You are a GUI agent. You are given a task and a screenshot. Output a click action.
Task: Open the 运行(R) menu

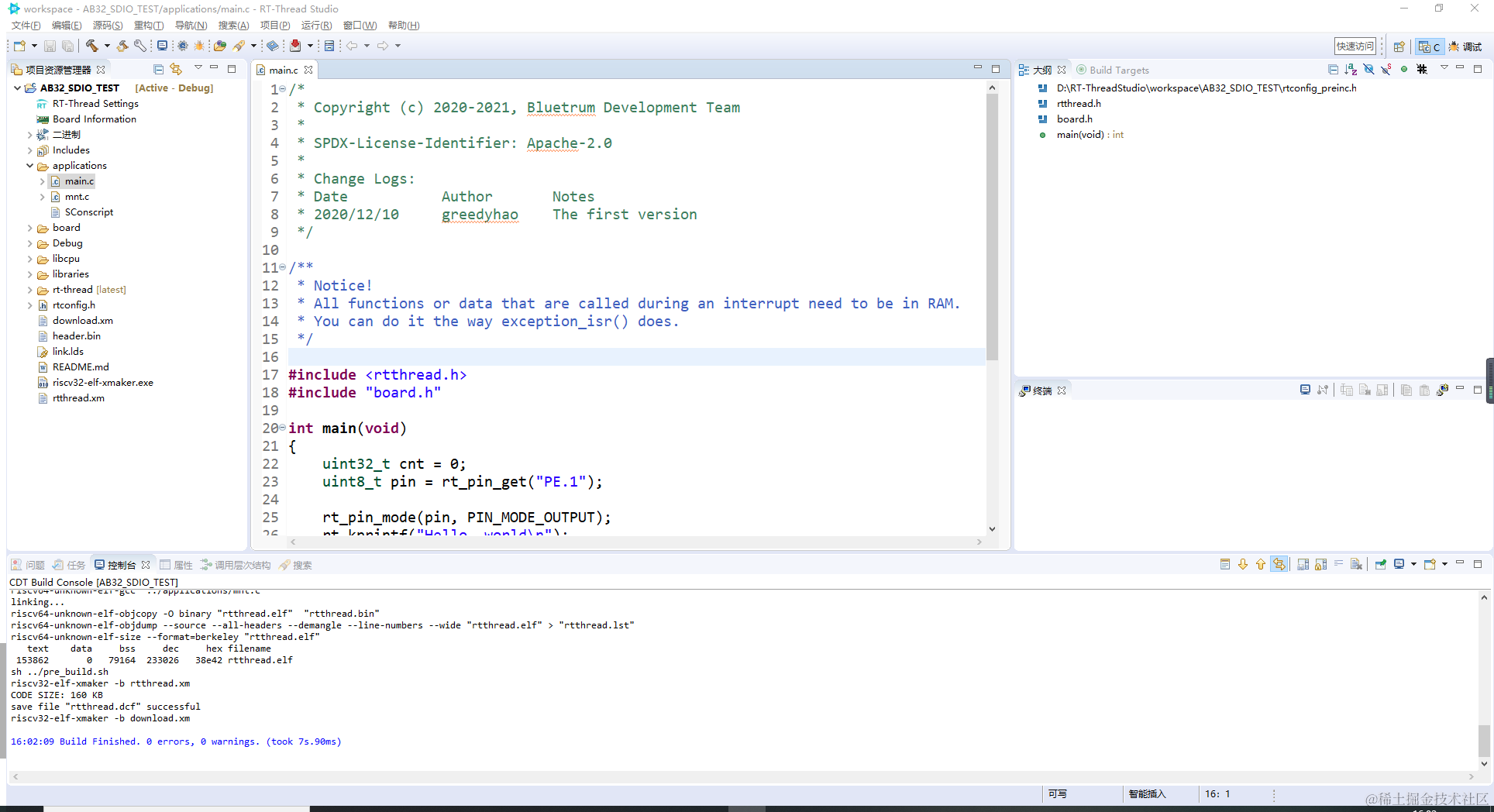coord(316,26)
